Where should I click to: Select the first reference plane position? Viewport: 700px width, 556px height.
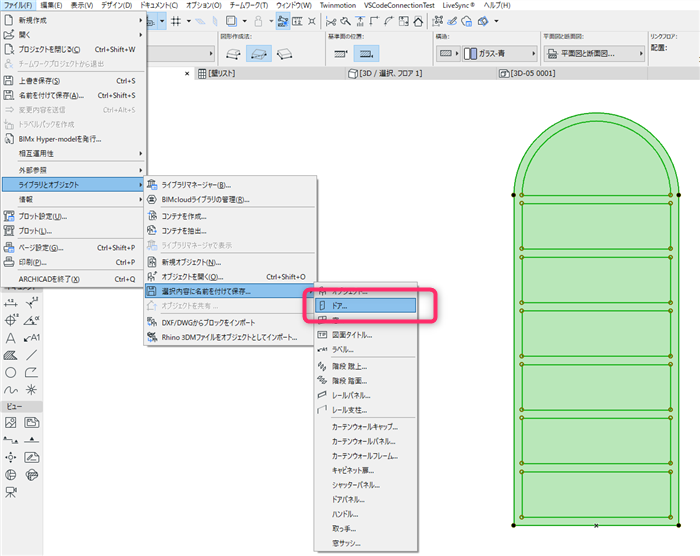coord(341,54)
